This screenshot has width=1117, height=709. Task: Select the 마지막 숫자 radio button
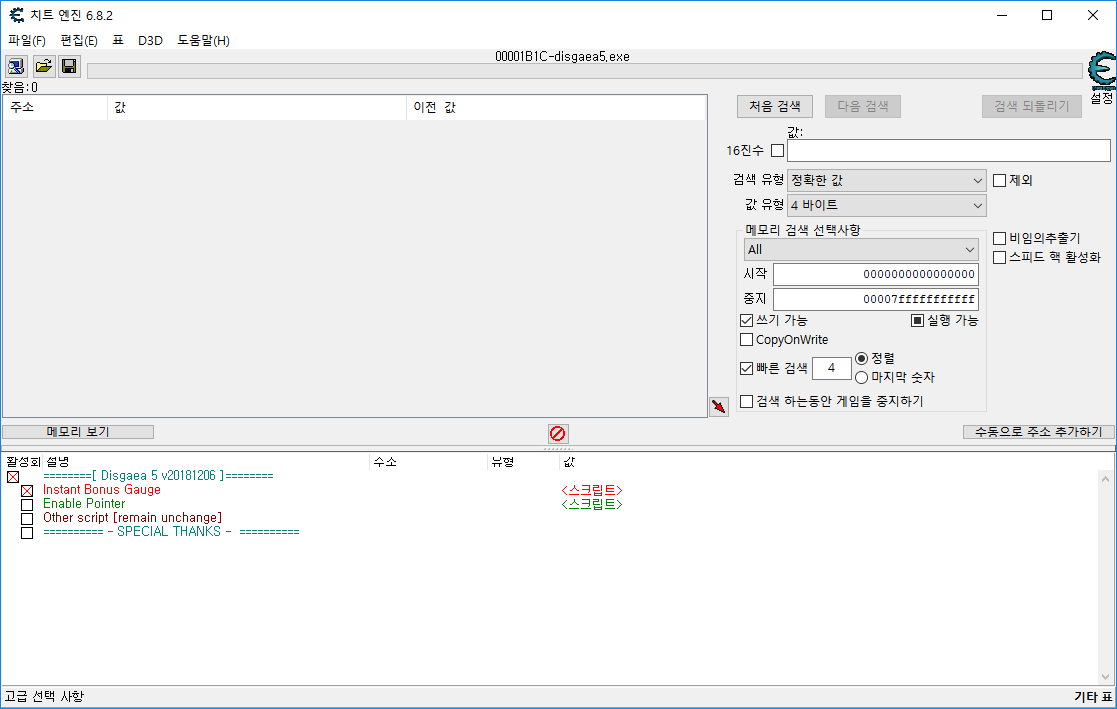click(x=862, y=377)
